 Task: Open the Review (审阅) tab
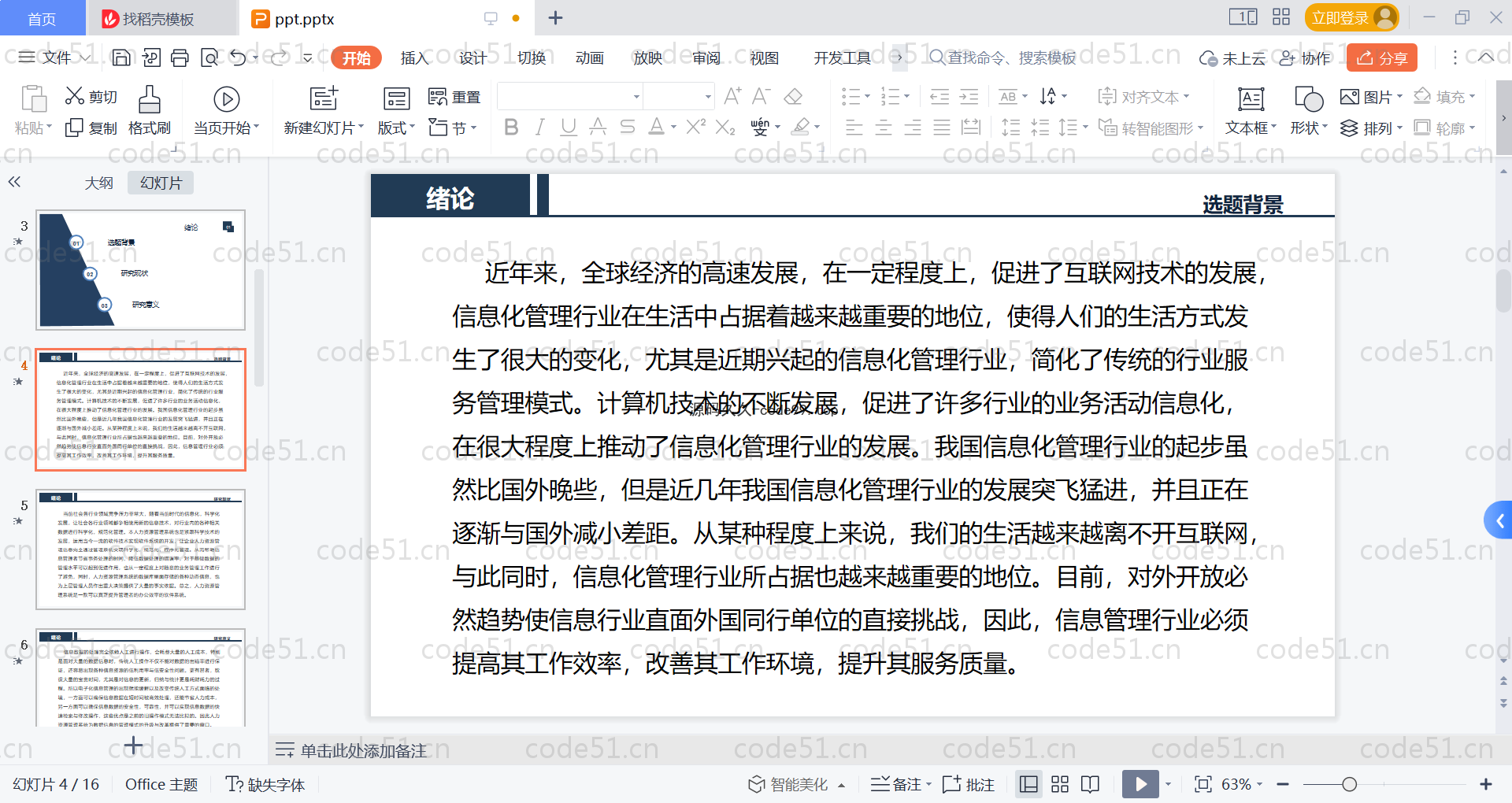pyautogui.click(x=706, y=57)
